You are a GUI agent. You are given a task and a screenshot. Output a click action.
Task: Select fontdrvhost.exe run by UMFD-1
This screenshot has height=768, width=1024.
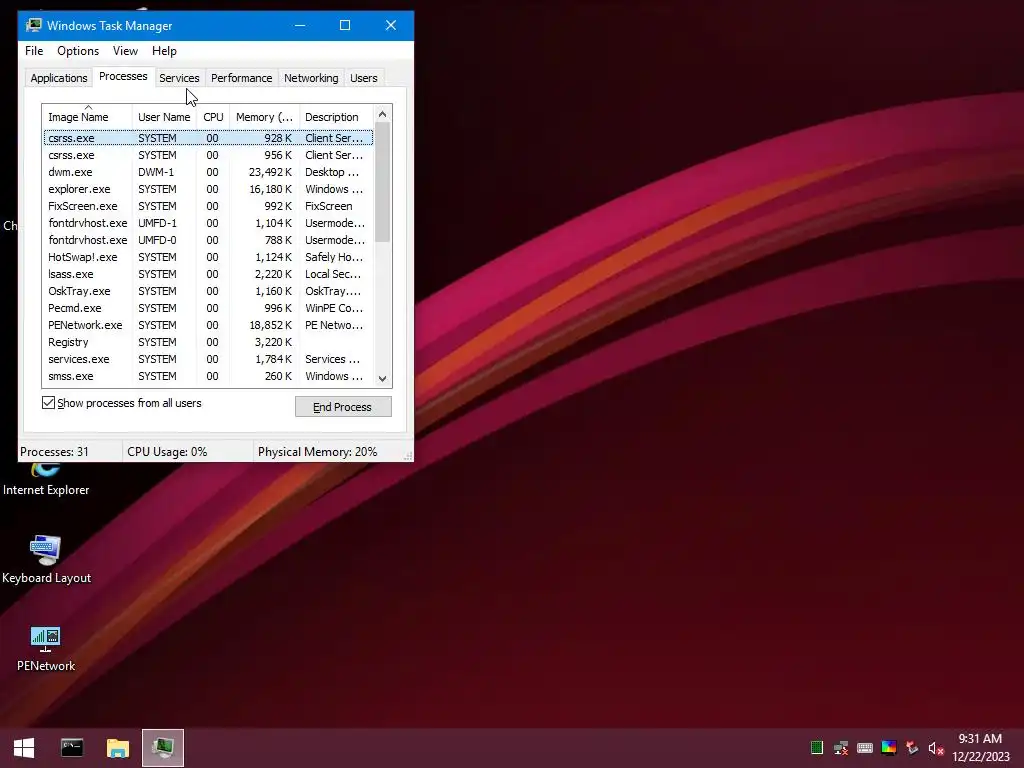point(208,223)
